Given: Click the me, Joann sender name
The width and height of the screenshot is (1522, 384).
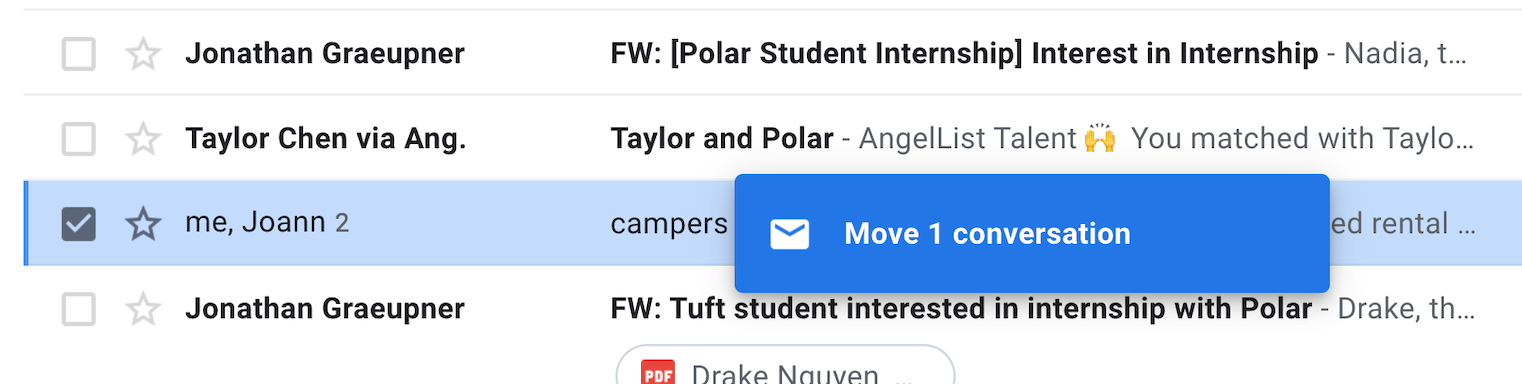Looking at the screenshot, I should 255,223.
